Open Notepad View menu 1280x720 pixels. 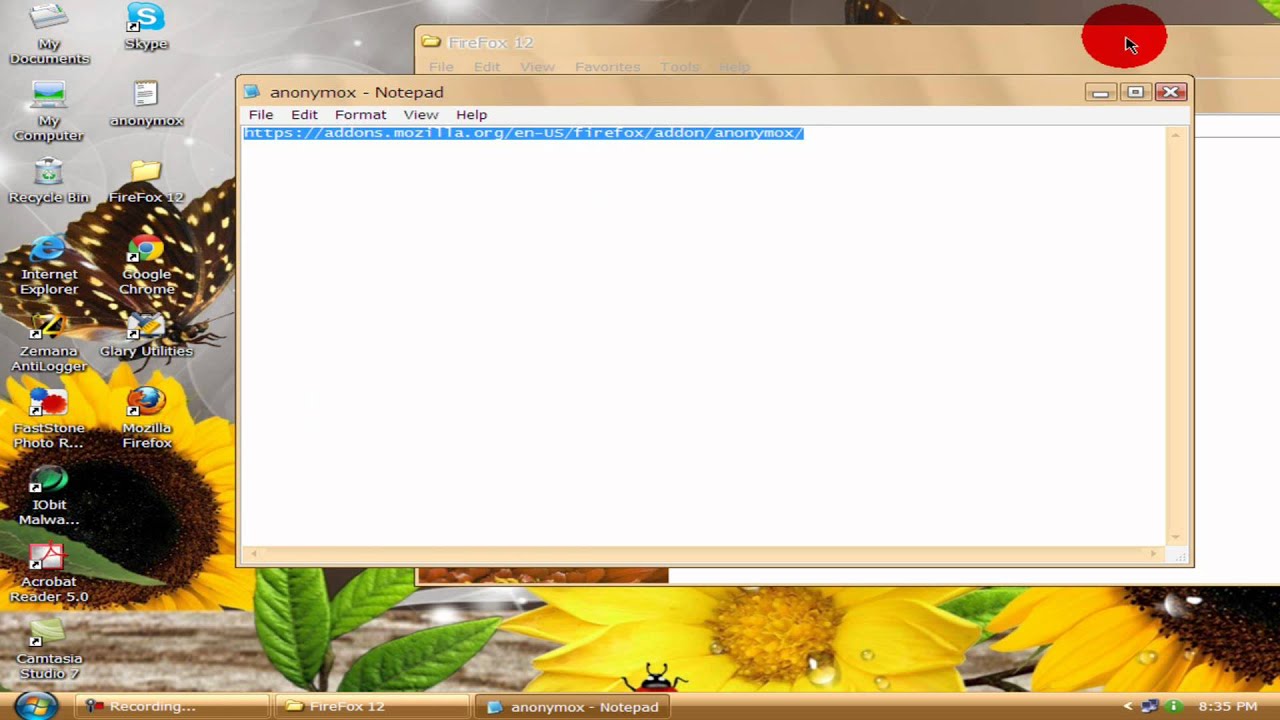(420, 115)
